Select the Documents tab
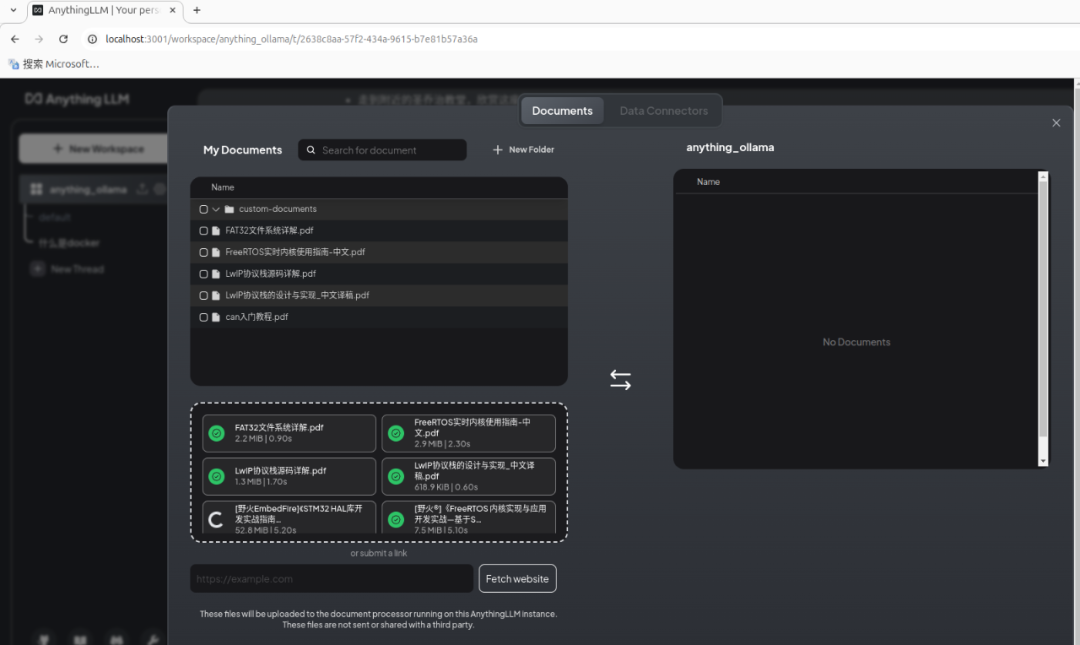This screenshot has height=645, width=1080. click(x=562, y=111)
